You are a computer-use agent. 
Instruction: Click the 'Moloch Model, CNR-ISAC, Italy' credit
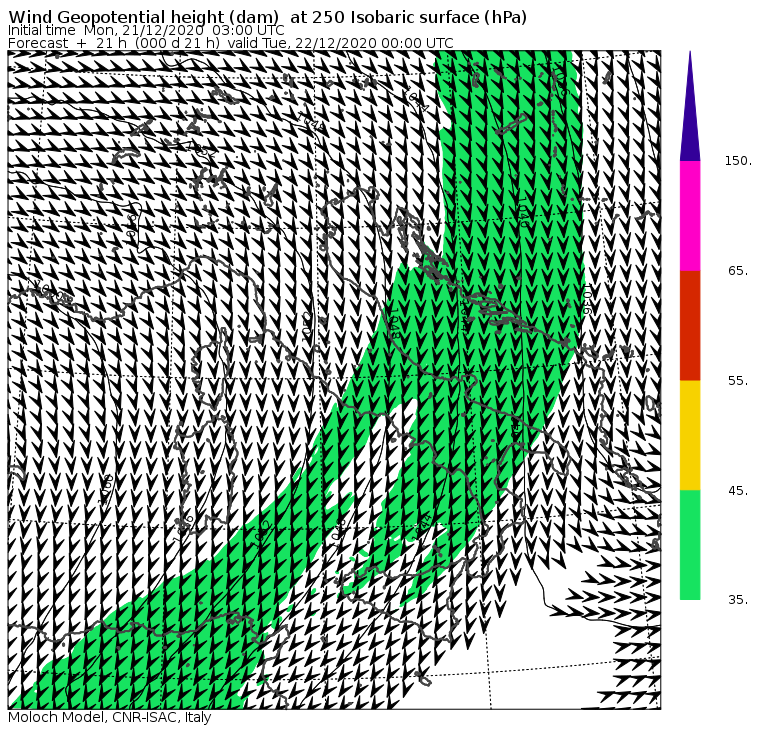pos(110,717)
